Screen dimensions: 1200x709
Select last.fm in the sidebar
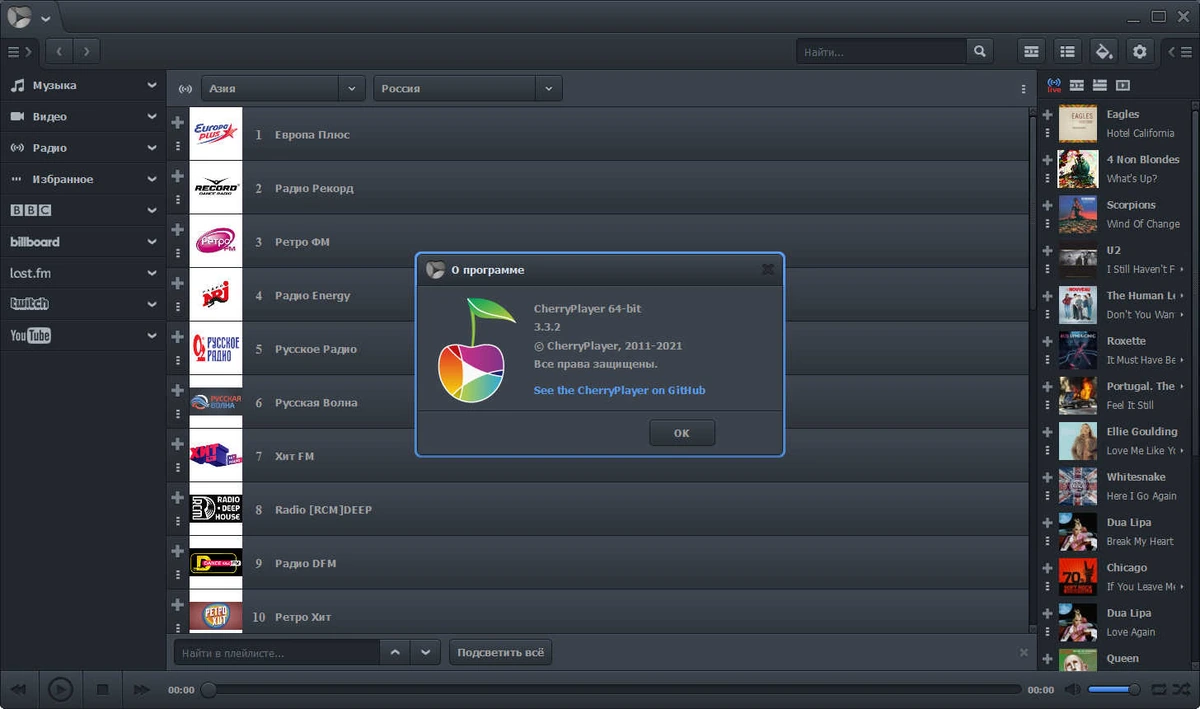click(x=30, y=272)
